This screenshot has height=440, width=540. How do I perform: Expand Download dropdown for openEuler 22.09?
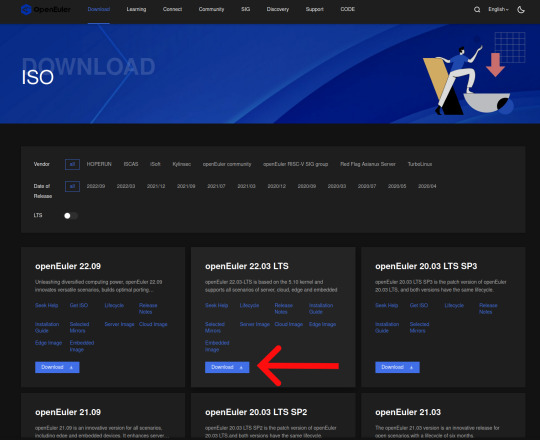pyautogui.click(x=57, y=367)
